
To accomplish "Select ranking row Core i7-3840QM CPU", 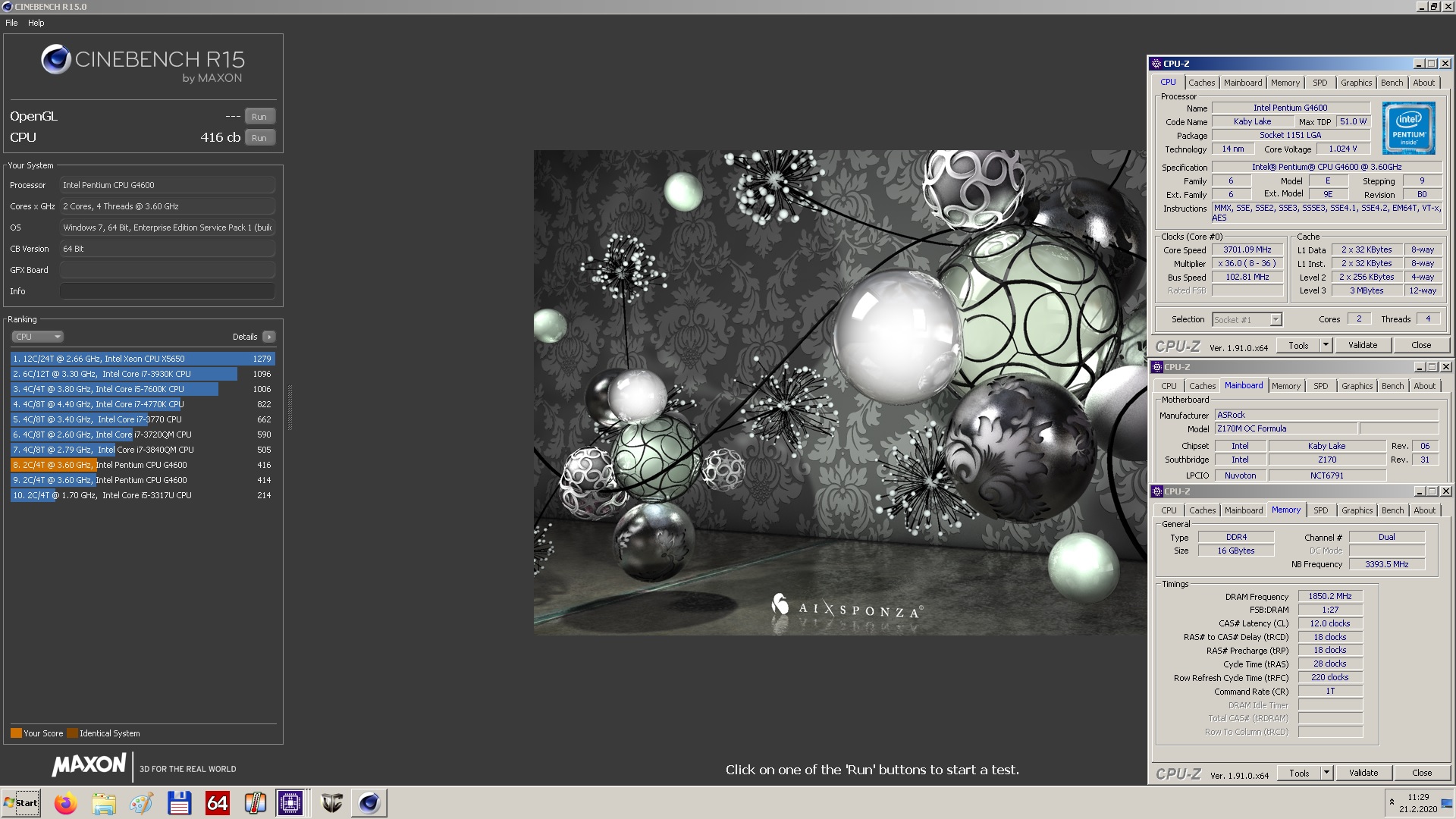I will pos(143,450).
